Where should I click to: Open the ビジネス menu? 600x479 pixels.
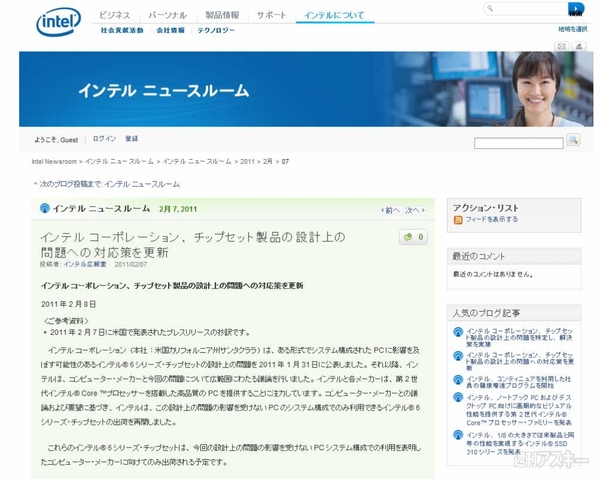point(114,15)
